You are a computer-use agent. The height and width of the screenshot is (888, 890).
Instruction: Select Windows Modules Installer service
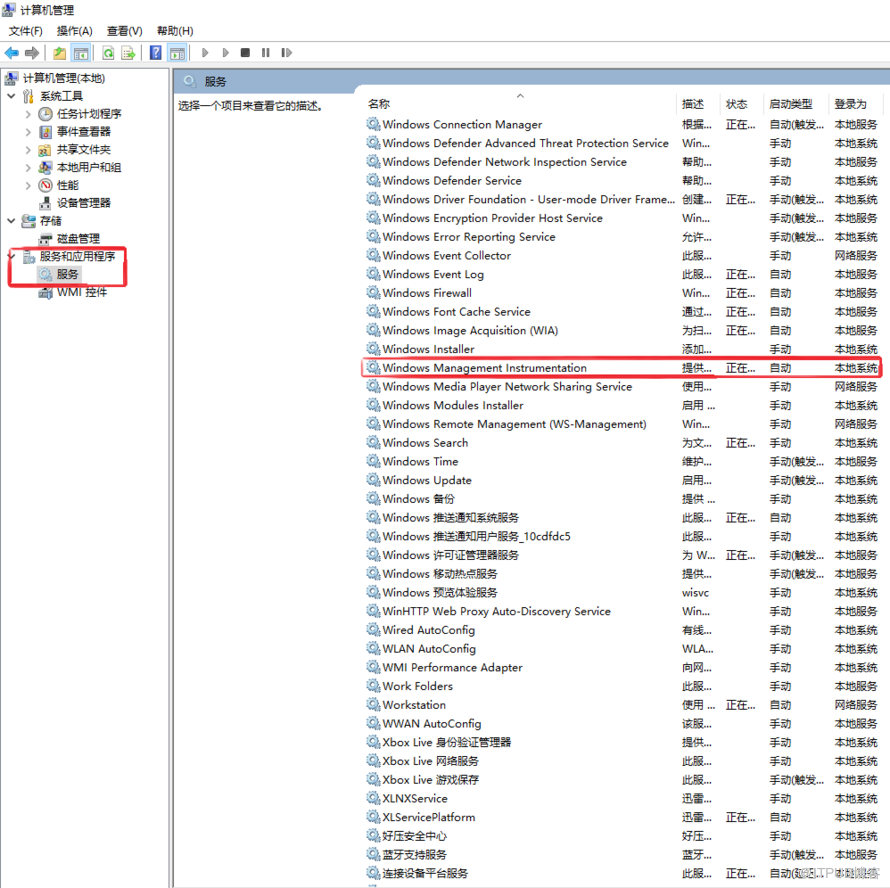[x=622, y=405]
